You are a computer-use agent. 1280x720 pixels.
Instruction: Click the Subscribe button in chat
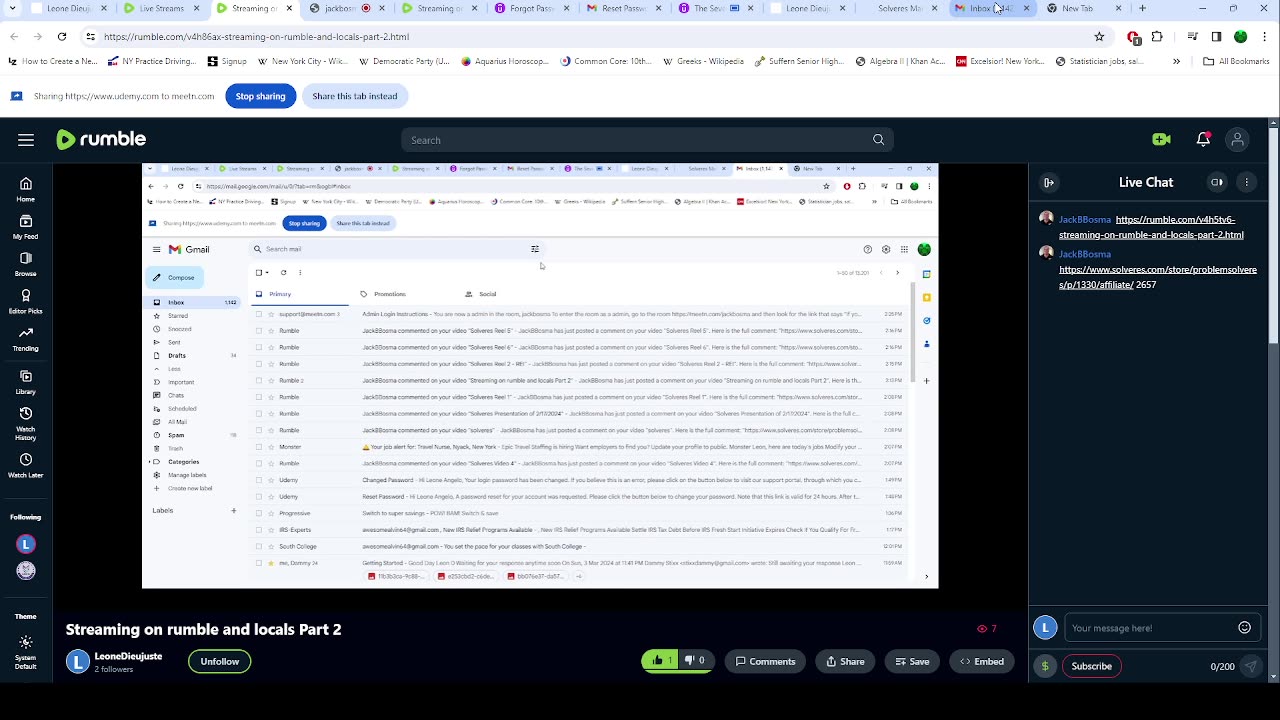coord(1091,666)
